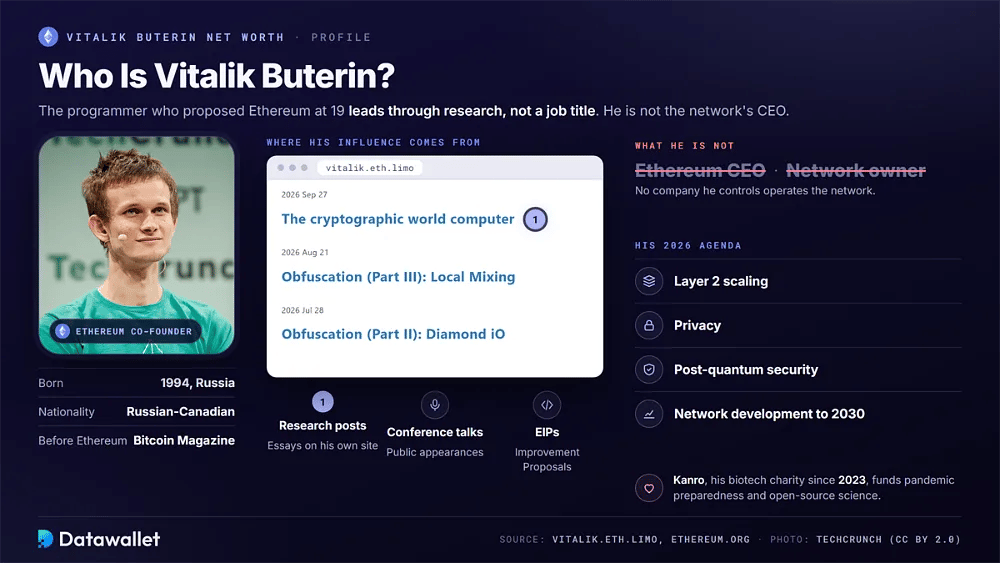Viewport: 1000px width, 563px height.
Task: Click the Who Is Vitalik Buterin? headline
Action: [x=217, y=76]
